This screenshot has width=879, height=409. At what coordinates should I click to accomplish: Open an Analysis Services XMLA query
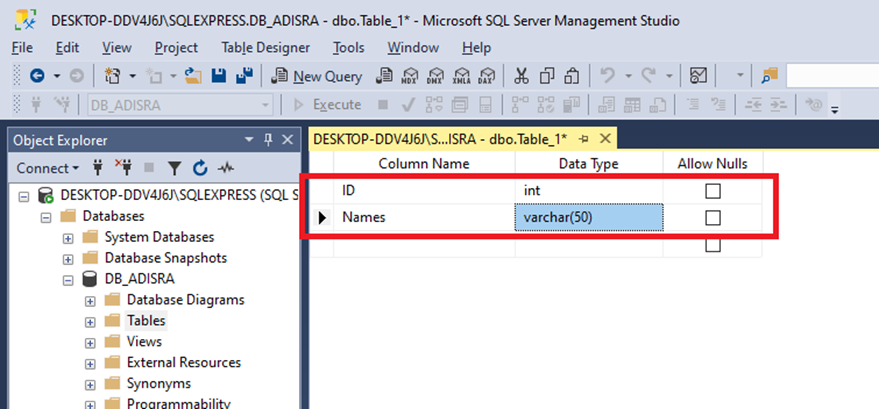pos(462,76)
